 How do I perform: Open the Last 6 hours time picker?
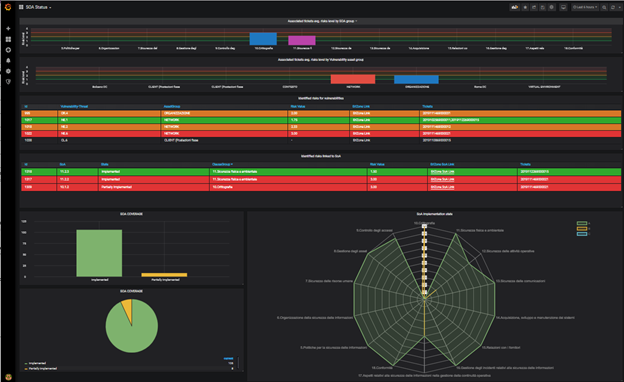[x=585, y=7]
